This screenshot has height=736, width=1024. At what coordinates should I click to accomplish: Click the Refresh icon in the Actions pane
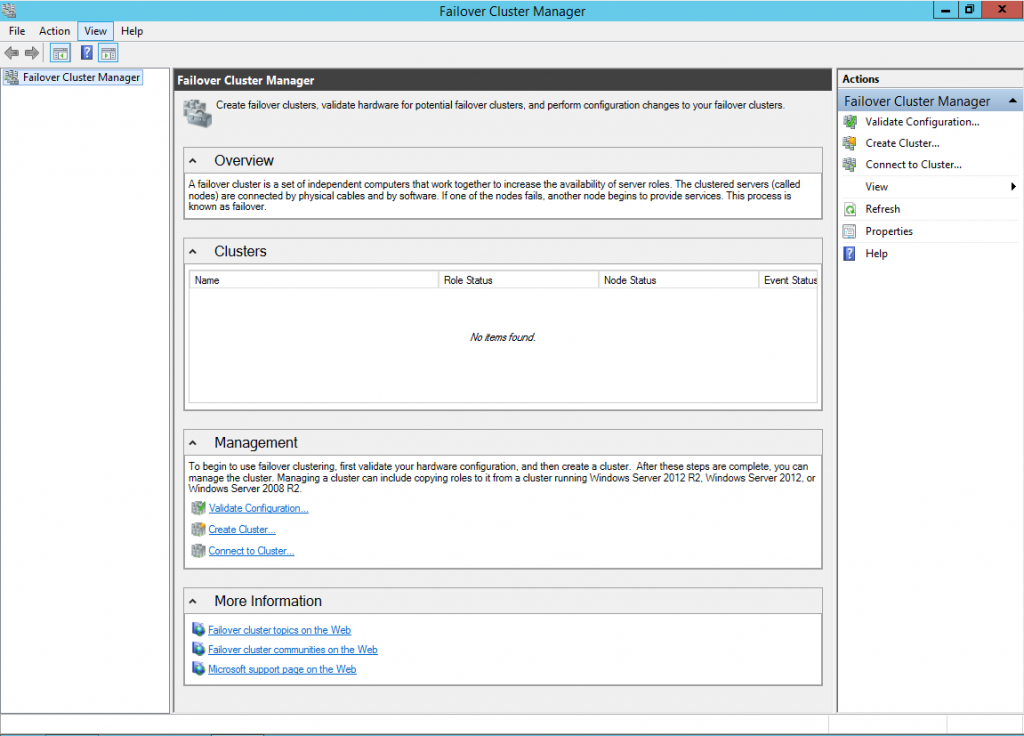tap(850, 210)
